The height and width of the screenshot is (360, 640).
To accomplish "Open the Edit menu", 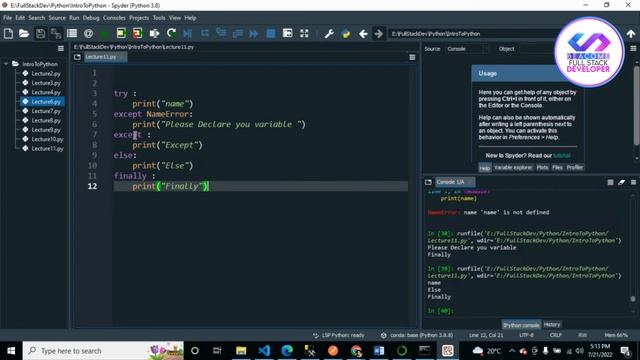I will [x=20, y=18].
